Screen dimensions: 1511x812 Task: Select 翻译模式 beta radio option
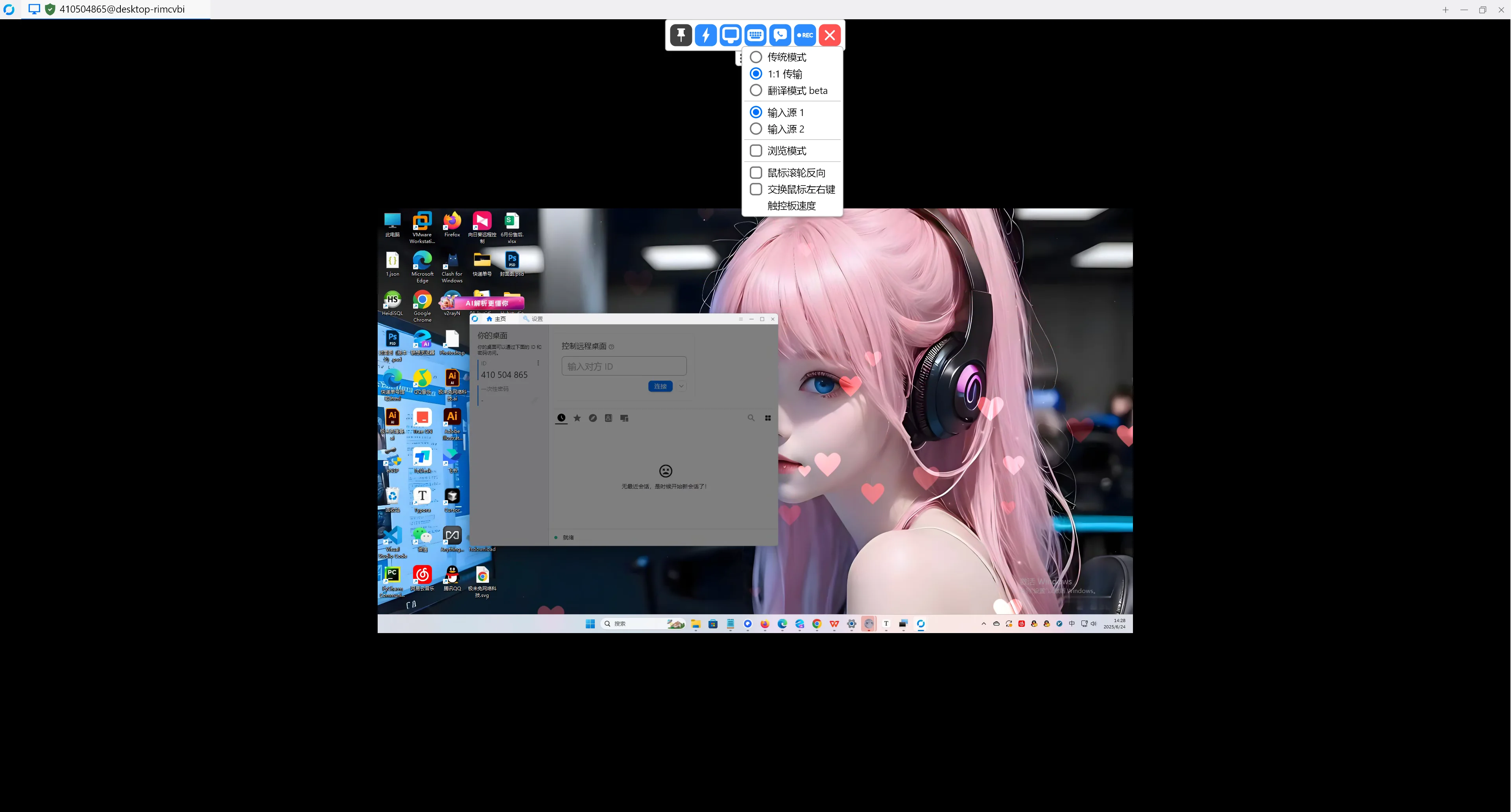pos(788,90)
